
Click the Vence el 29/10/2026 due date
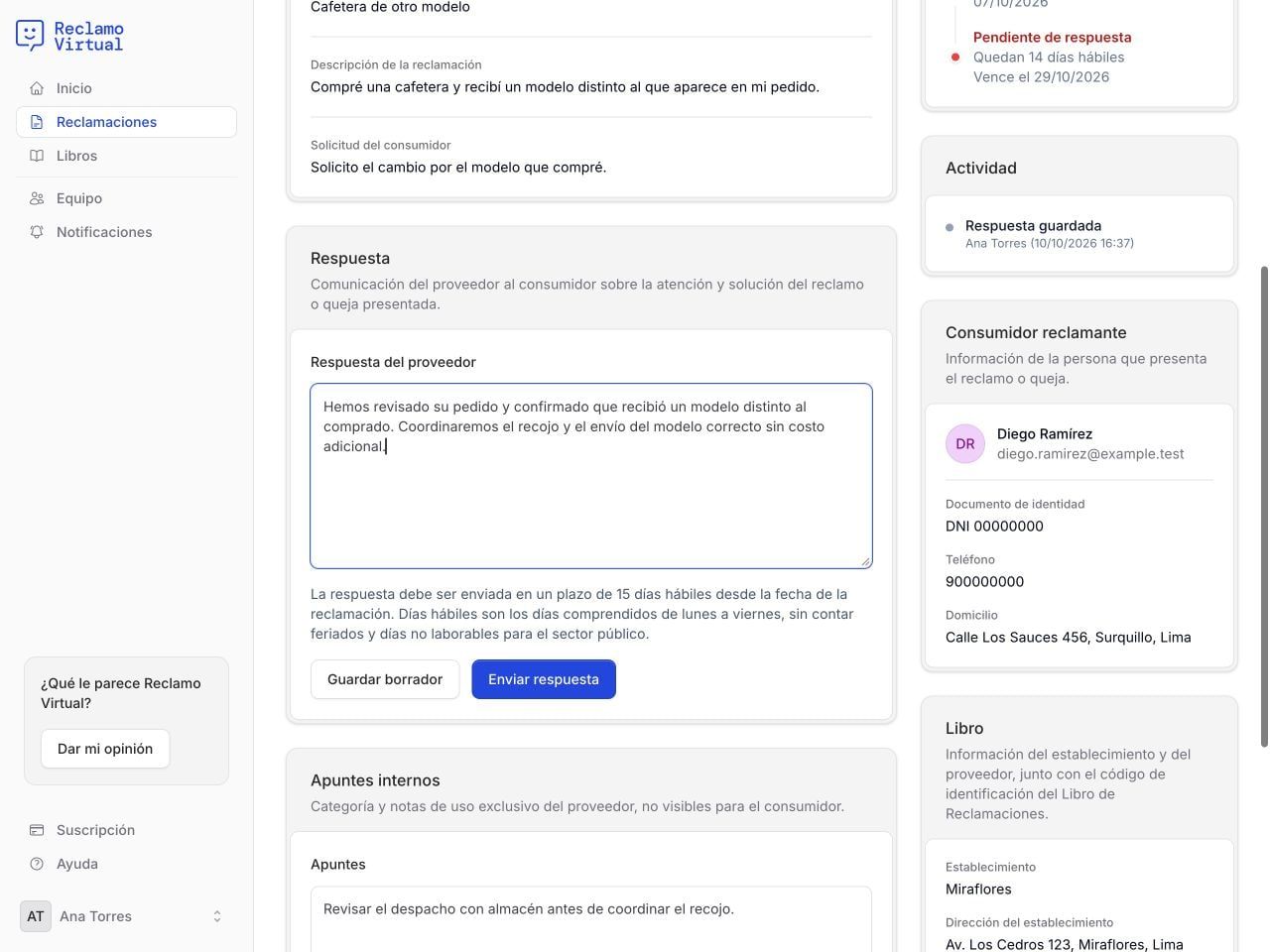[1042, 77]
